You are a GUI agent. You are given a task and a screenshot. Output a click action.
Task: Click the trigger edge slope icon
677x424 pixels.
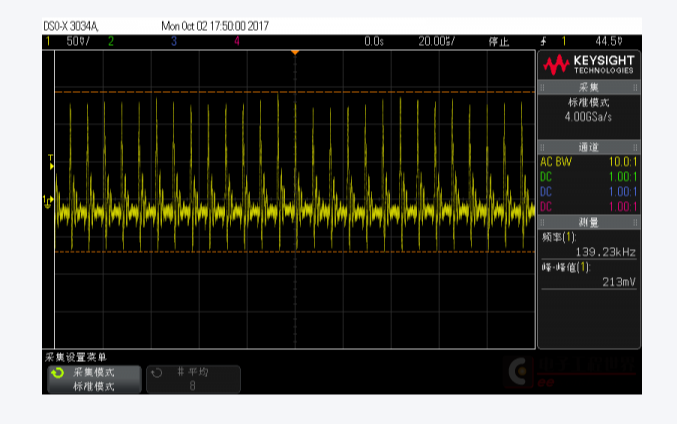(543, 41)
